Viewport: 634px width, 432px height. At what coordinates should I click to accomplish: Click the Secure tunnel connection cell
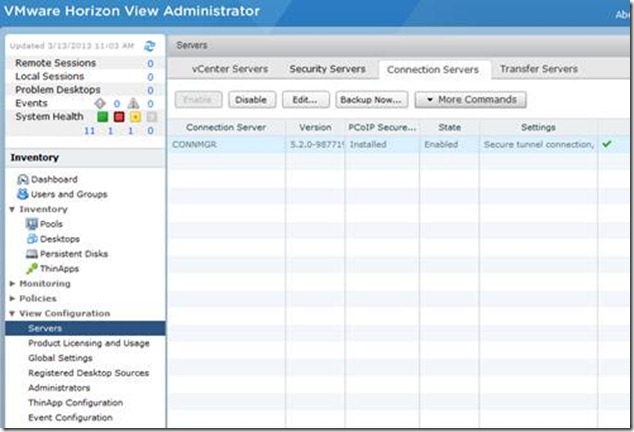pos(538,144)
